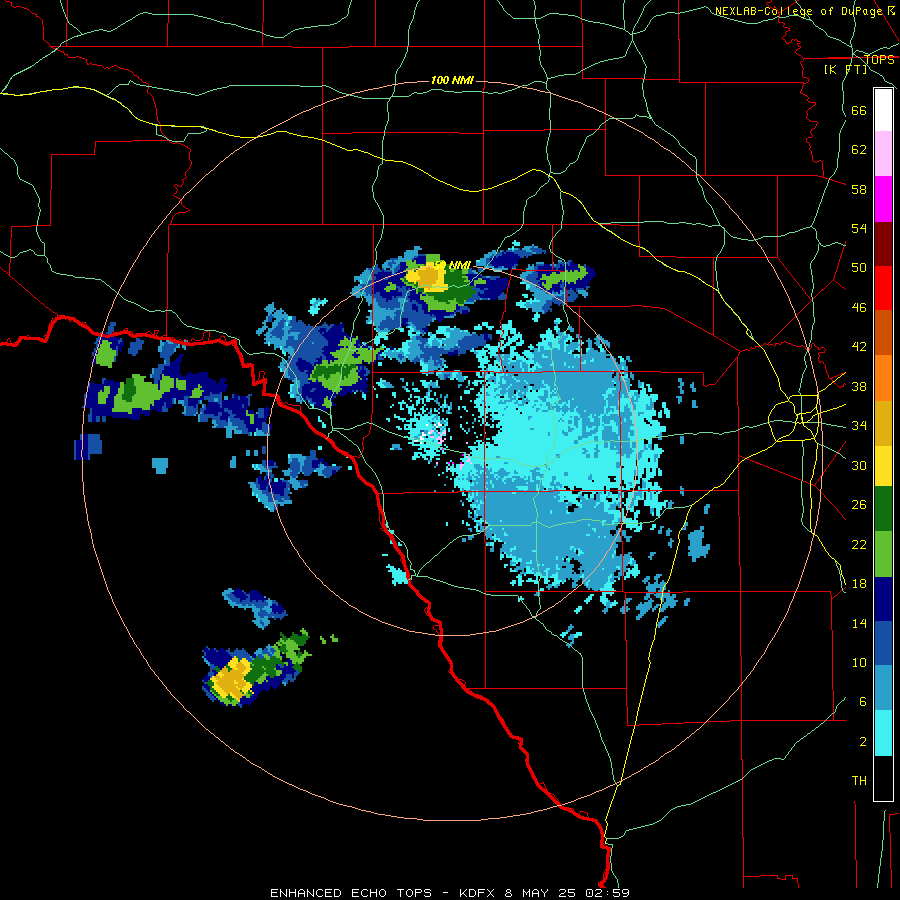The image size is (900, 900).
Task: Click the yellow highway loop on the east edge
Action: tap(794, 417)
